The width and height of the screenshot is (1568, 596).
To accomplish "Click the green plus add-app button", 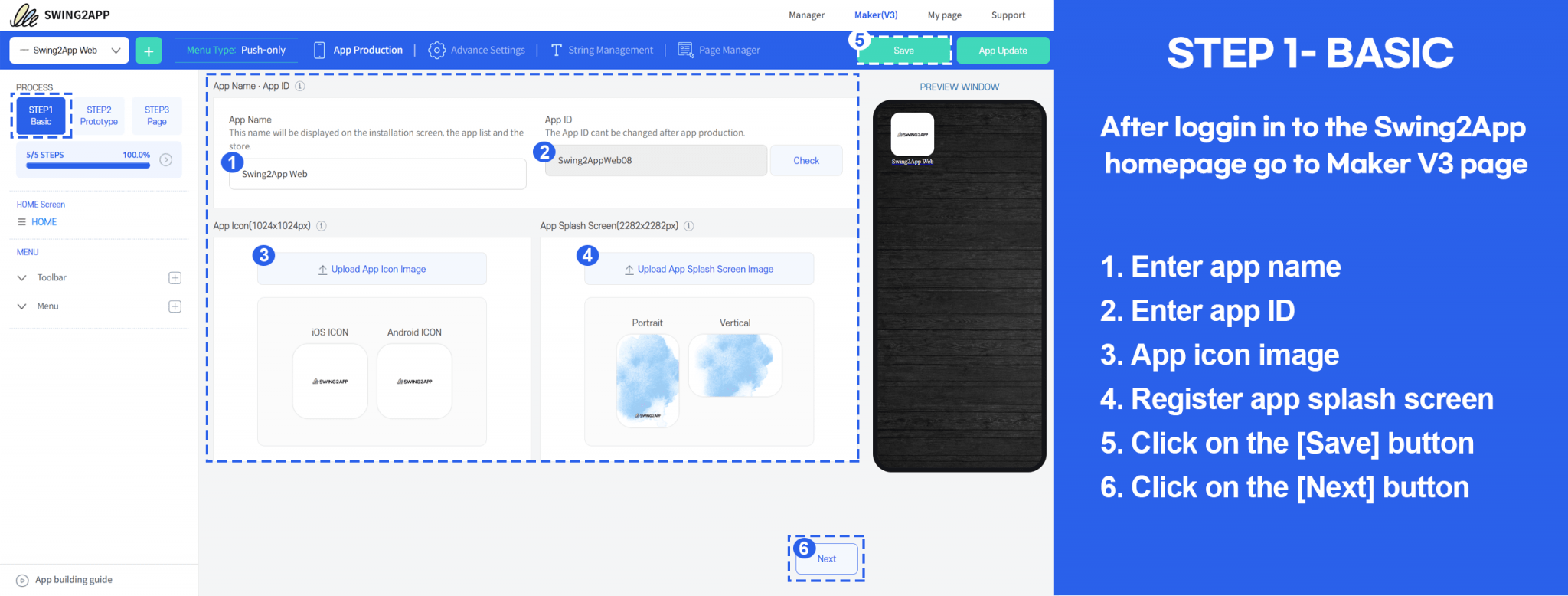I will click(149, 51).
